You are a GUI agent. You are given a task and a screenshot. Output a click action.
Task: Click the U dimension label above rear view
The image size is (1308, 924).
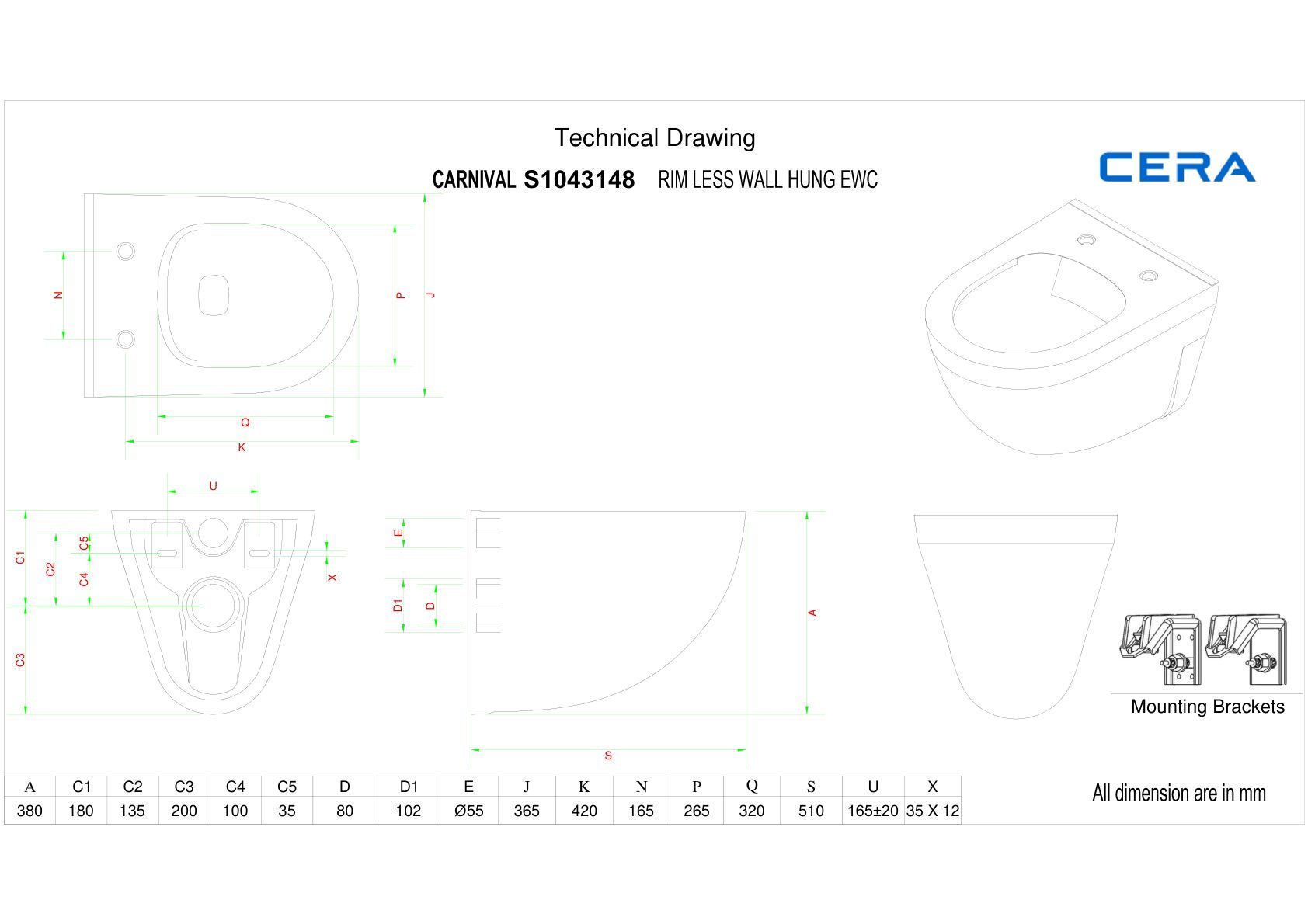(213, 486)
